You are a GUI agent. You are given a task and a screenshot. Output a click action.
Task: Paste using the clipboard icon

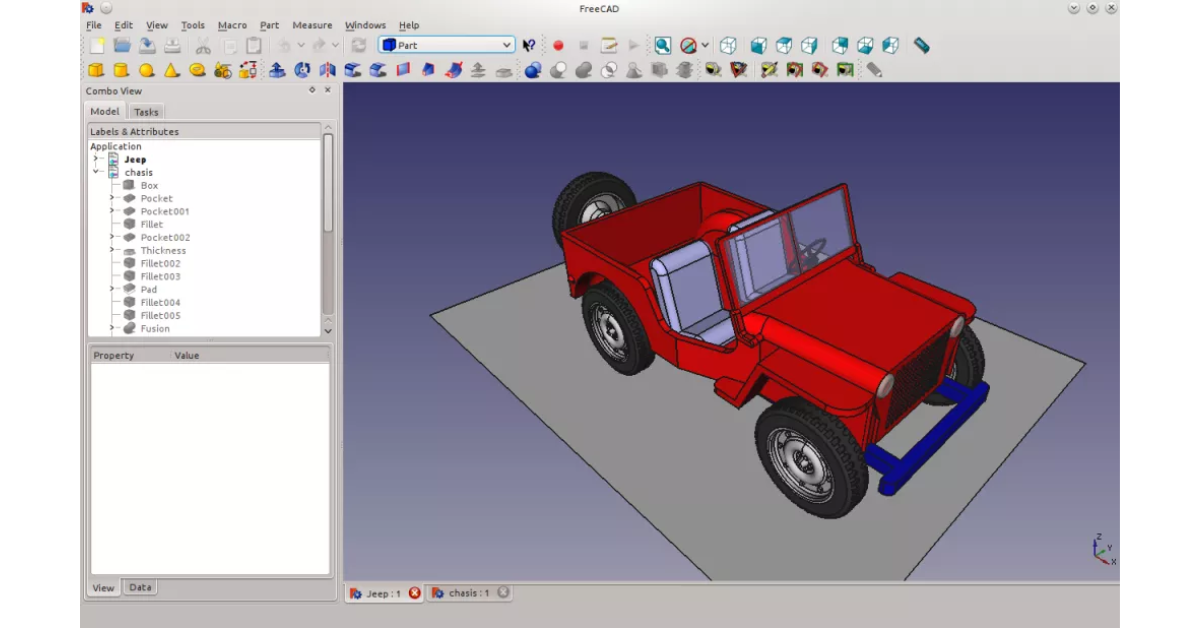pos(254,45)
